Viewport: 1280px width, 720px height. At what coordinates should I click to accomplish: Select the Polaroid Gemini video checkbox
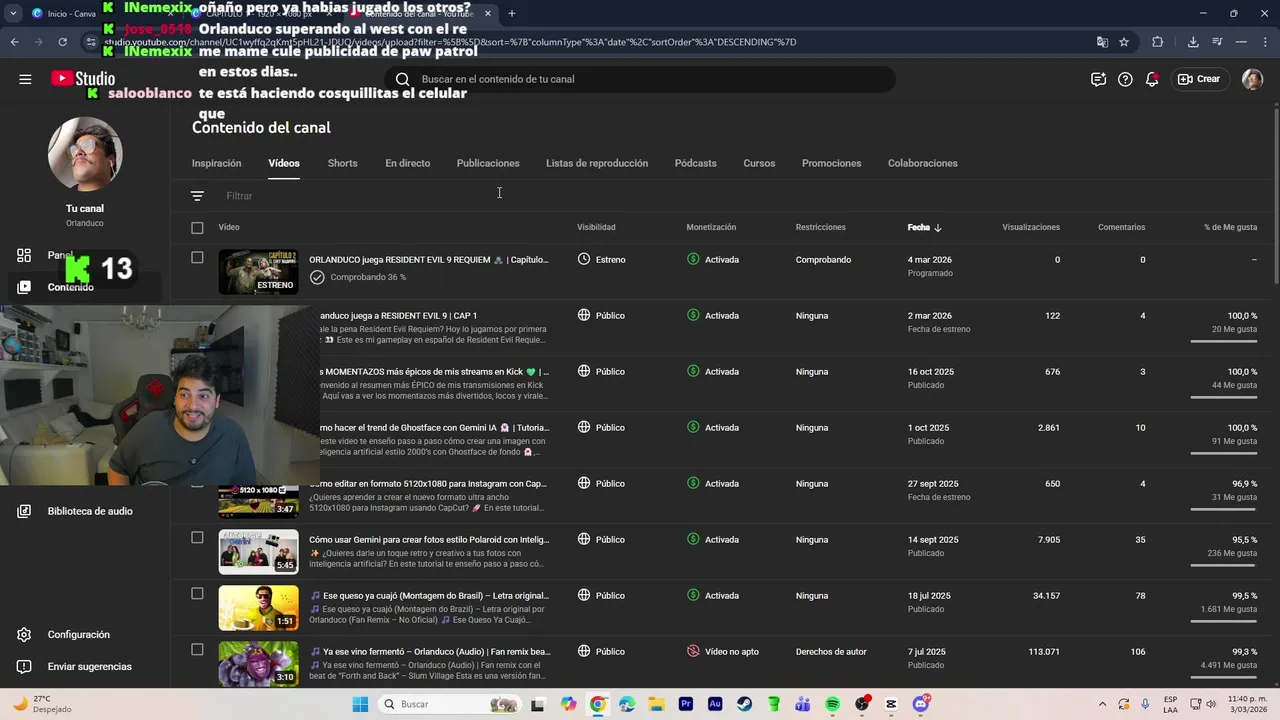point(197,538)
